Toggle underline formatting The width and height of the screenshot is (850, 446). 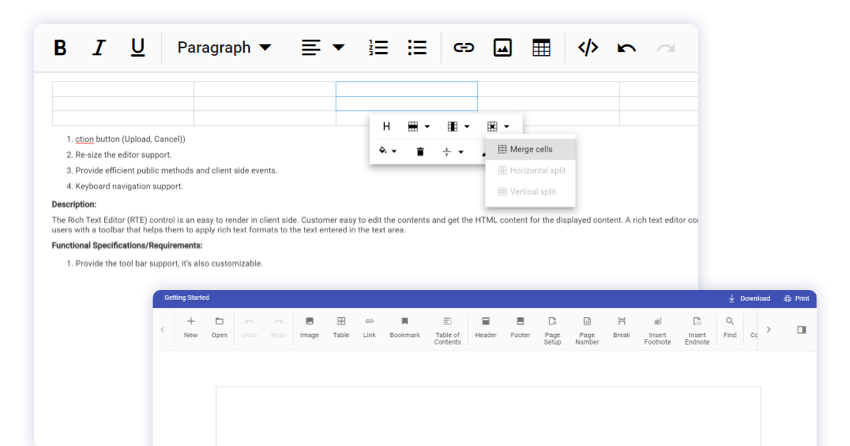pyautogui.click(x=138, y=48)
